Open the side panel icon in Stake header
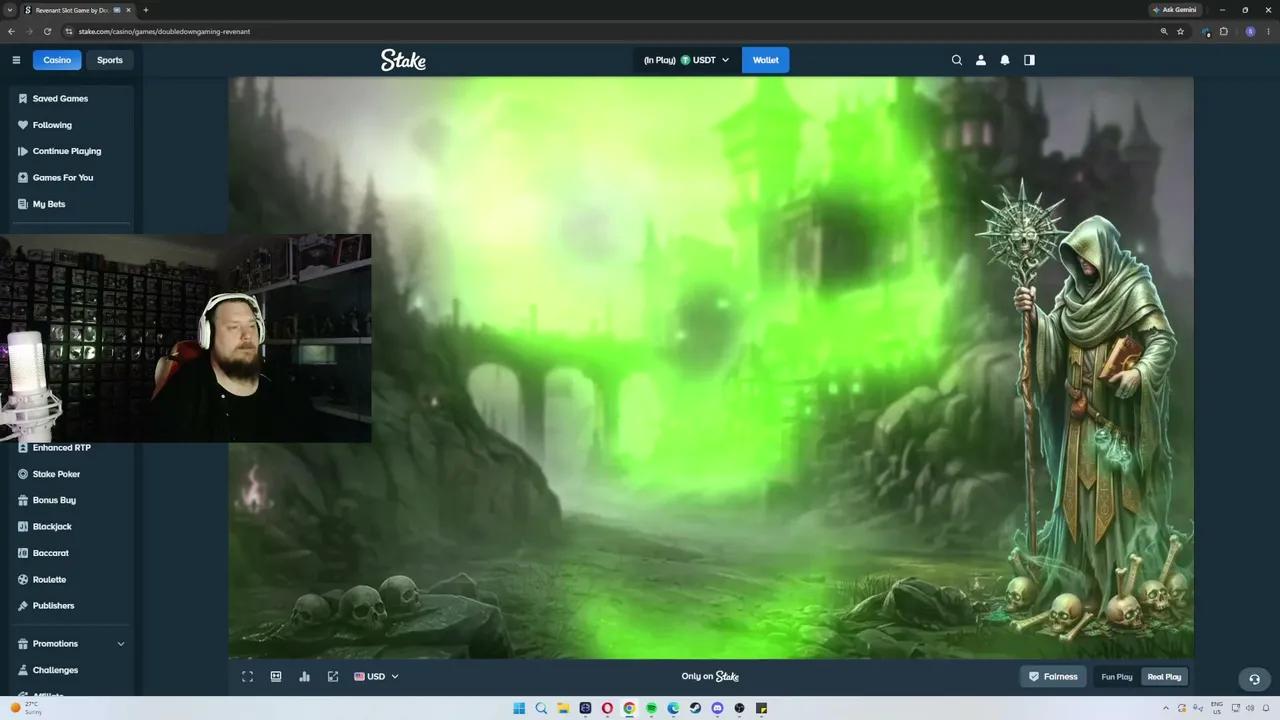 pyautogui.click(x=1029, y=60)
